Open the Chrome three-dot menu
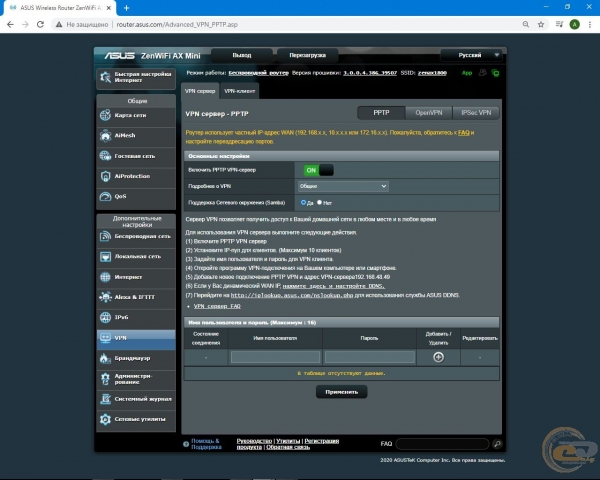 [590, 24]
